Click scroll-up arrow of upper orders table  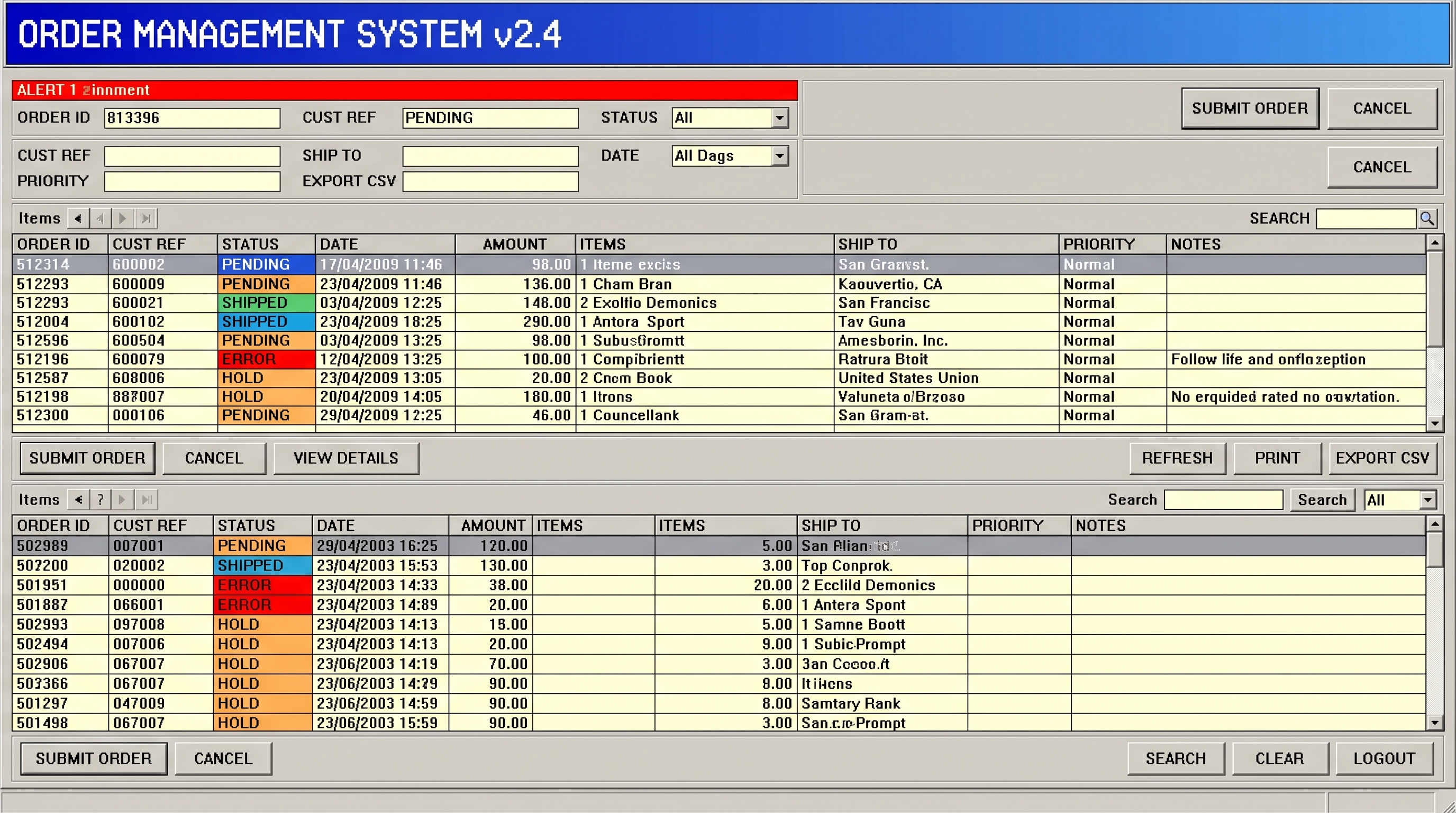[x=1435, y=243]
